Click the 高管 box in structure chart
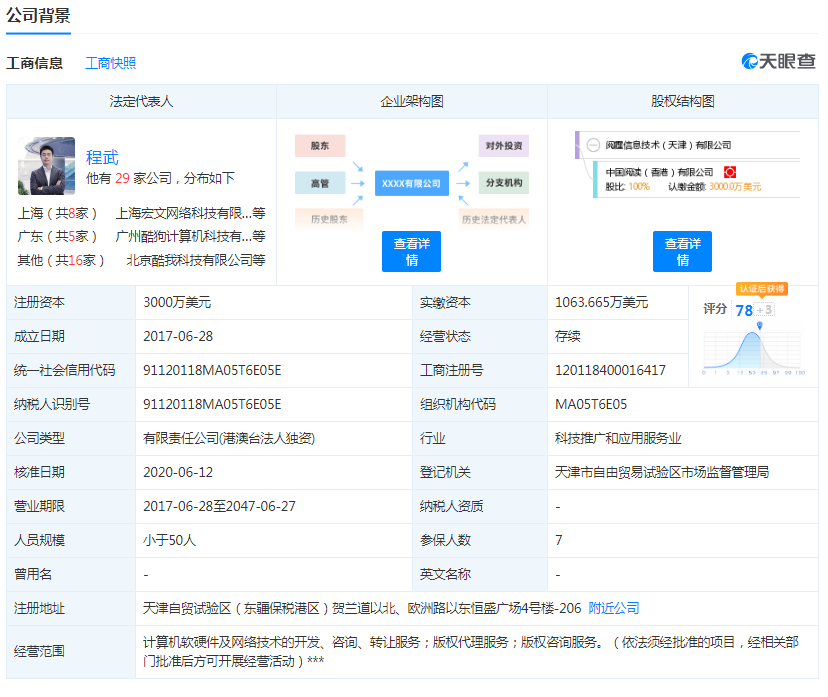 pyautogui.click(x=320, y=183)
